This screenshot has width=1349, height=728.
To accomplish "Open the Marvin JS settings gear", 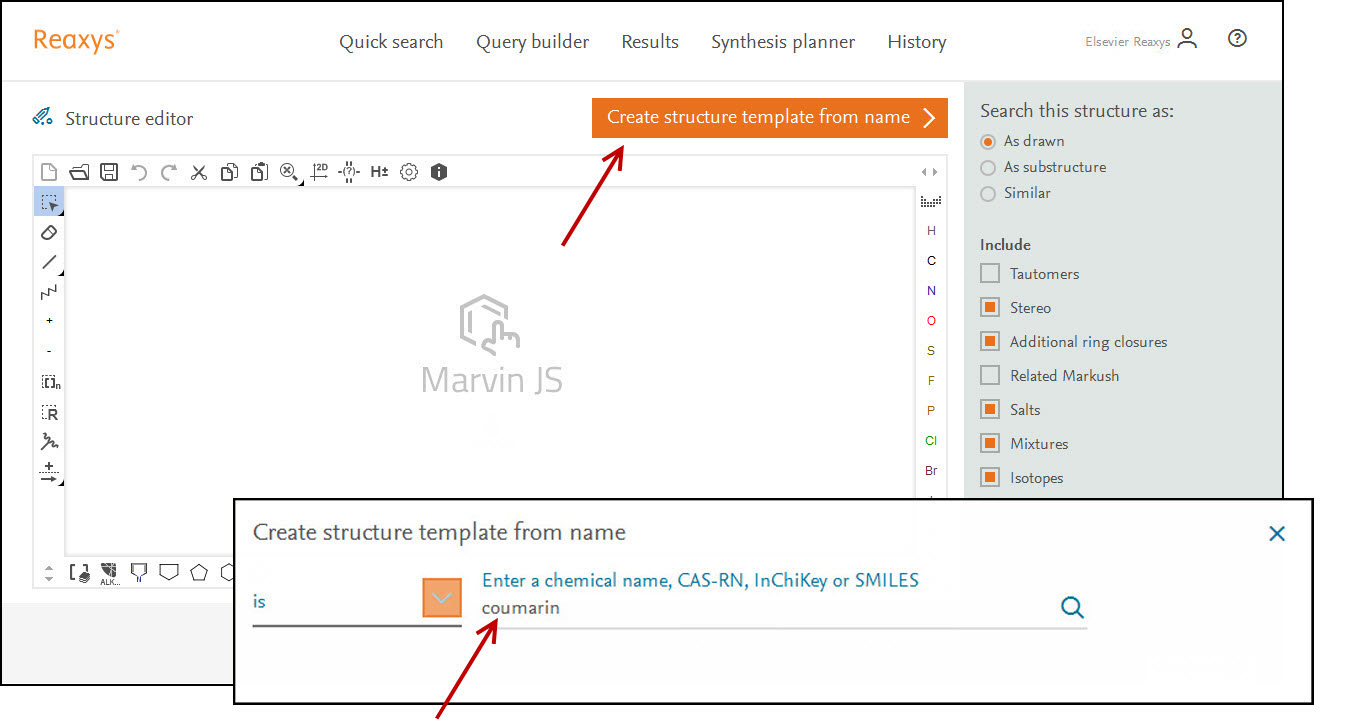I will (x=409, y=172).
